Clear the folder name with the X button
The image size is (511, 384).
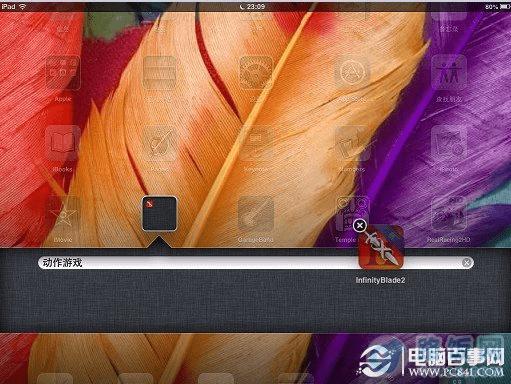tap(467, 263)
